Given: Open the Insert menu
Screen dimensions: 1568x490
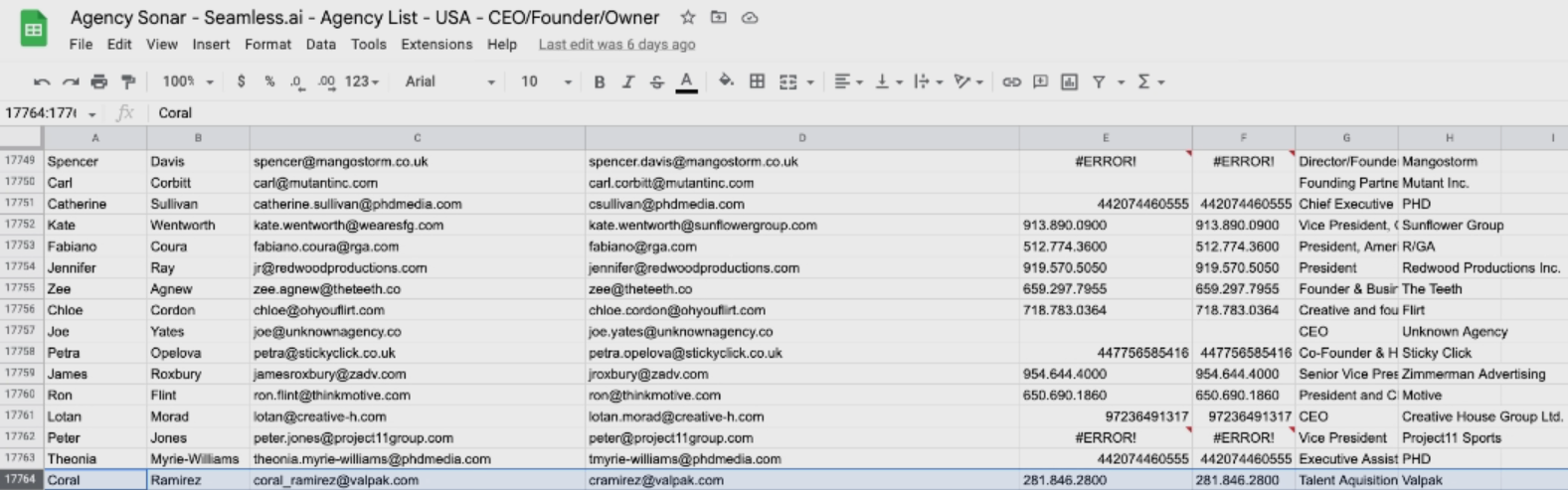Looking at the screenshot, I should tap(211, 44).
